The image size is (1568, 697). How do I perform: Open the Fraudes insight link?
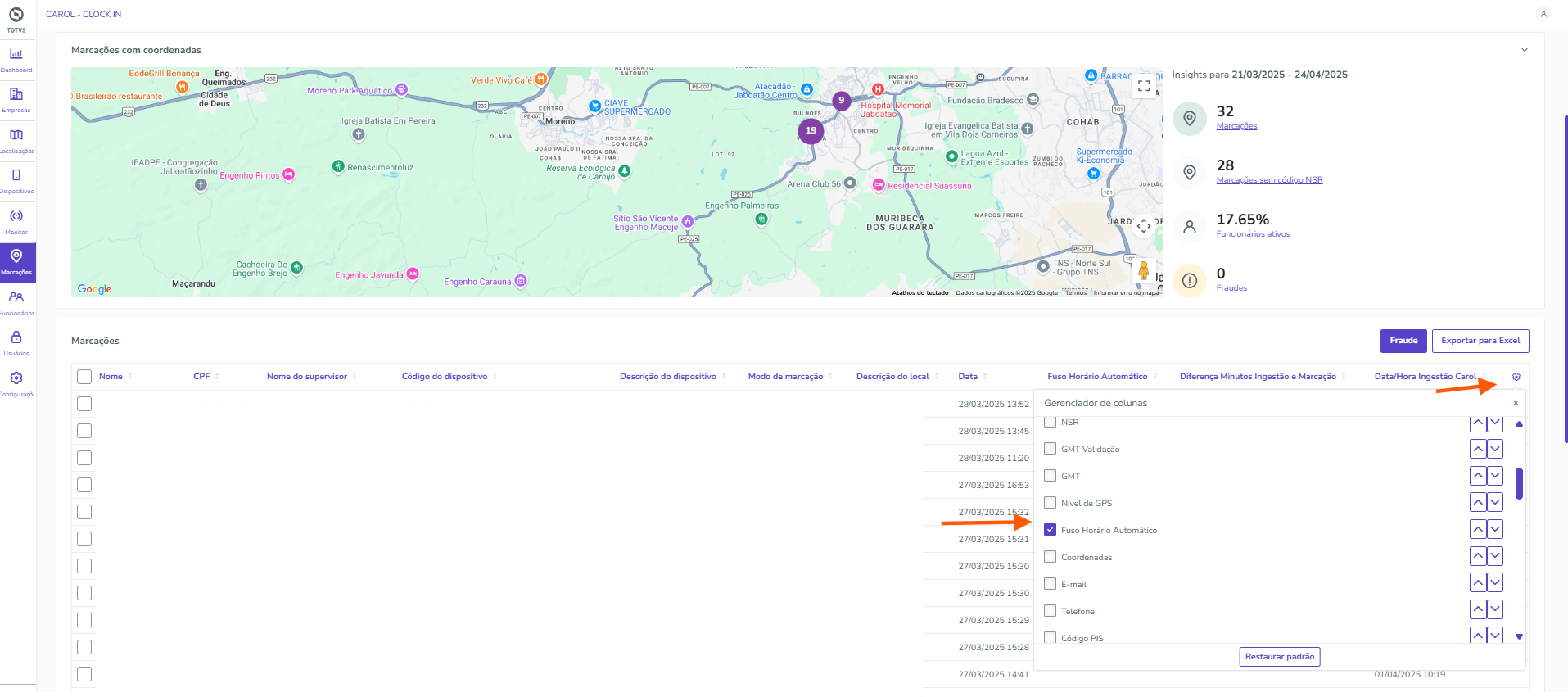(1231, 288)
